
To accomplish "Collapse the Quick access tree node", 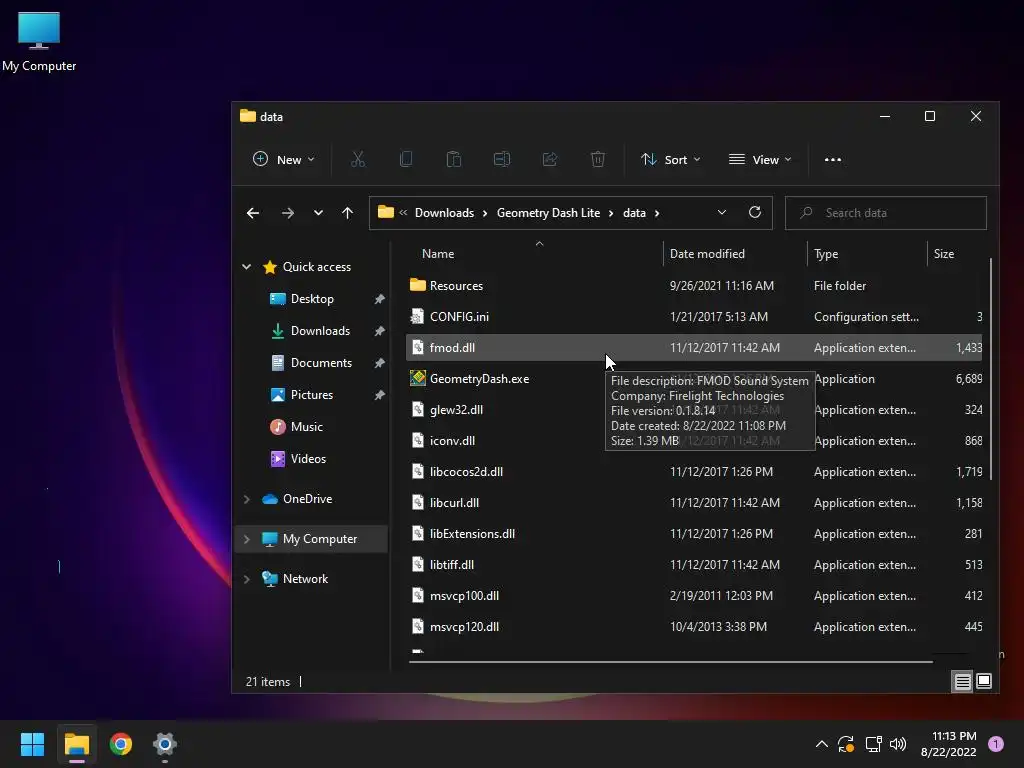I will (247, 266).
